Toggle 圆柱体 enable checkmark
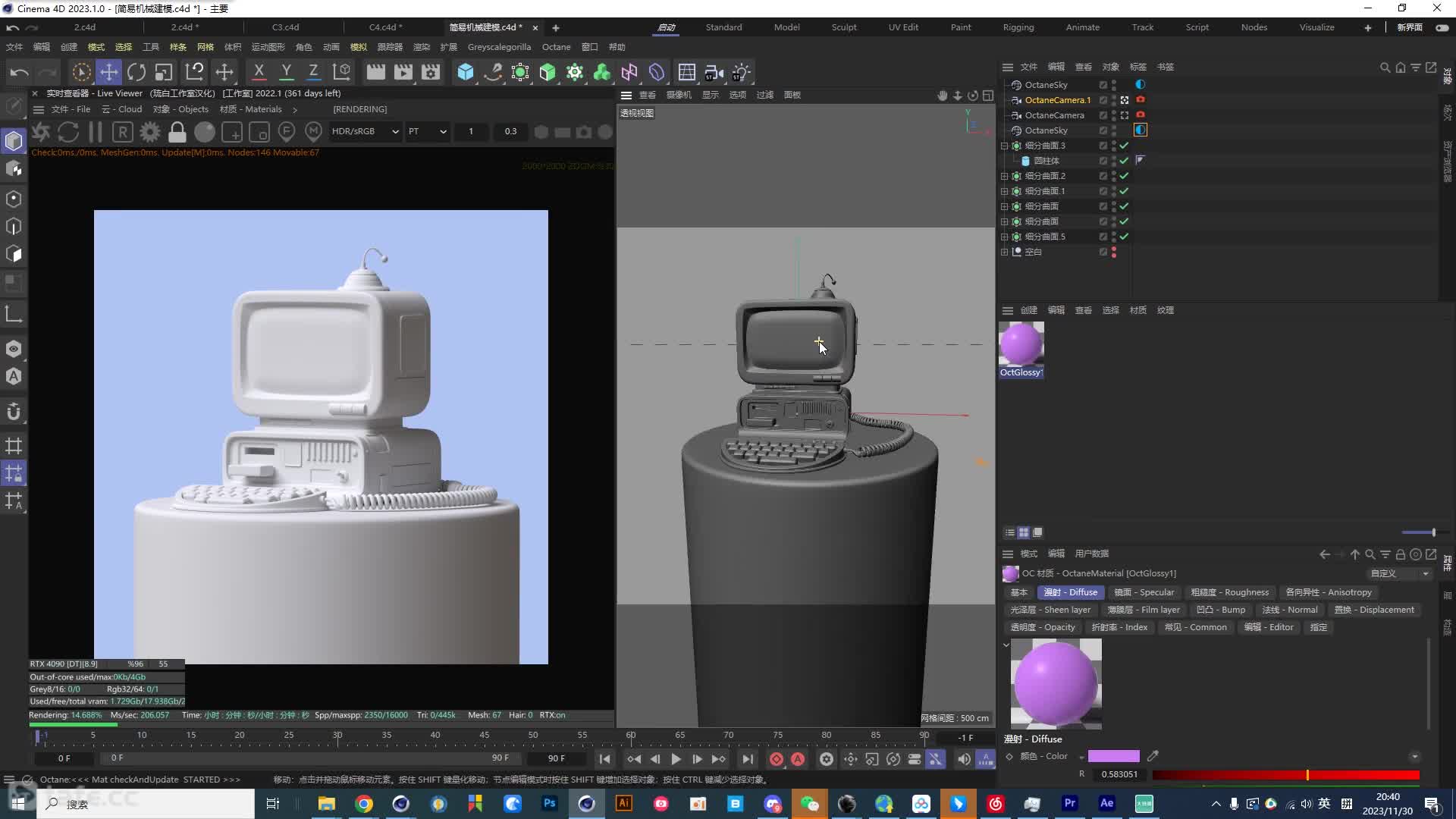This screenshot has height=819, width=1456. 1125,161
